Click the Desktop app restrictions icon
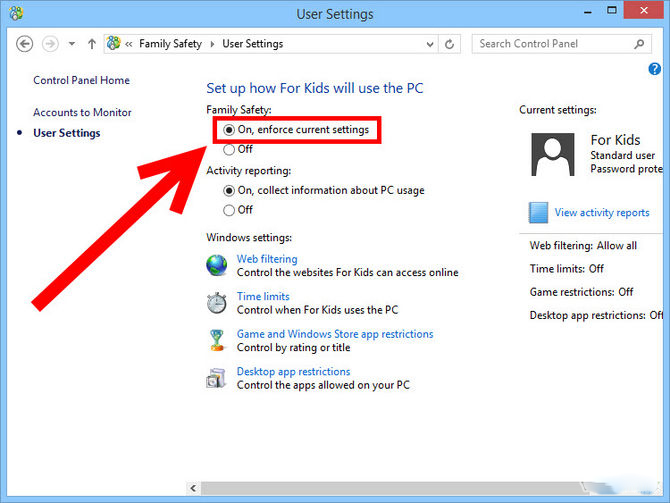The width and height of the screenshot is (670, 503). coord(216,378)
